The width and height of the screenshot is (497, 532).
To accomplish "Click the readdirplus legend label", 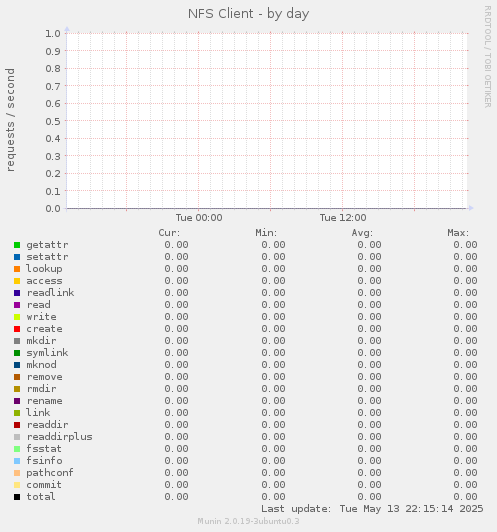I will pos(59,437).
